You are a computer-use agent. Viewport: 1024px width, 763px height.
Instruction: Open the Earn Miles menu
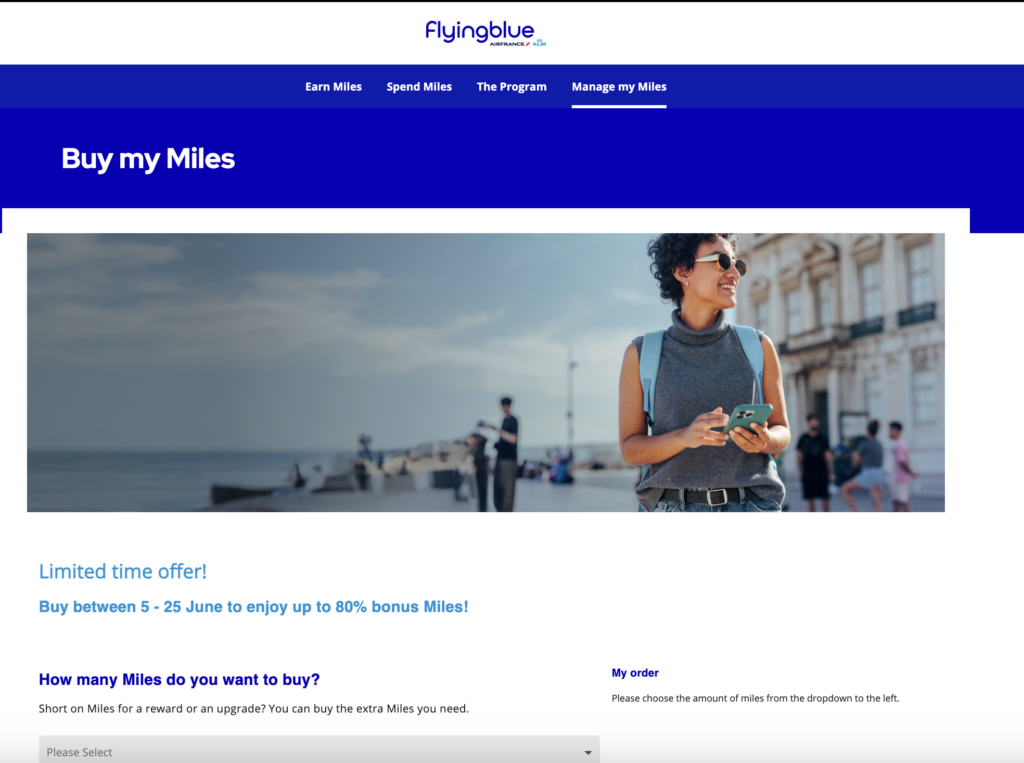333,87
